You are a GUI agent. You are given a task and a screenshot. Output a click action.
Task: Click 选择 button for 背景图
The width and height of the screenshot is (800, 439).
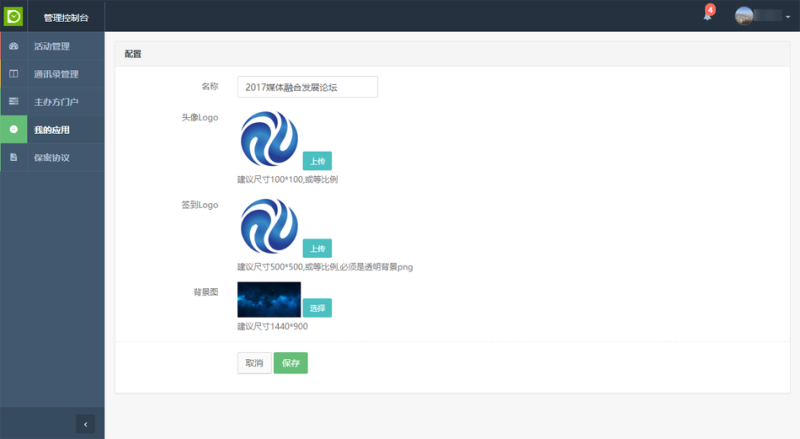[316, 308]
